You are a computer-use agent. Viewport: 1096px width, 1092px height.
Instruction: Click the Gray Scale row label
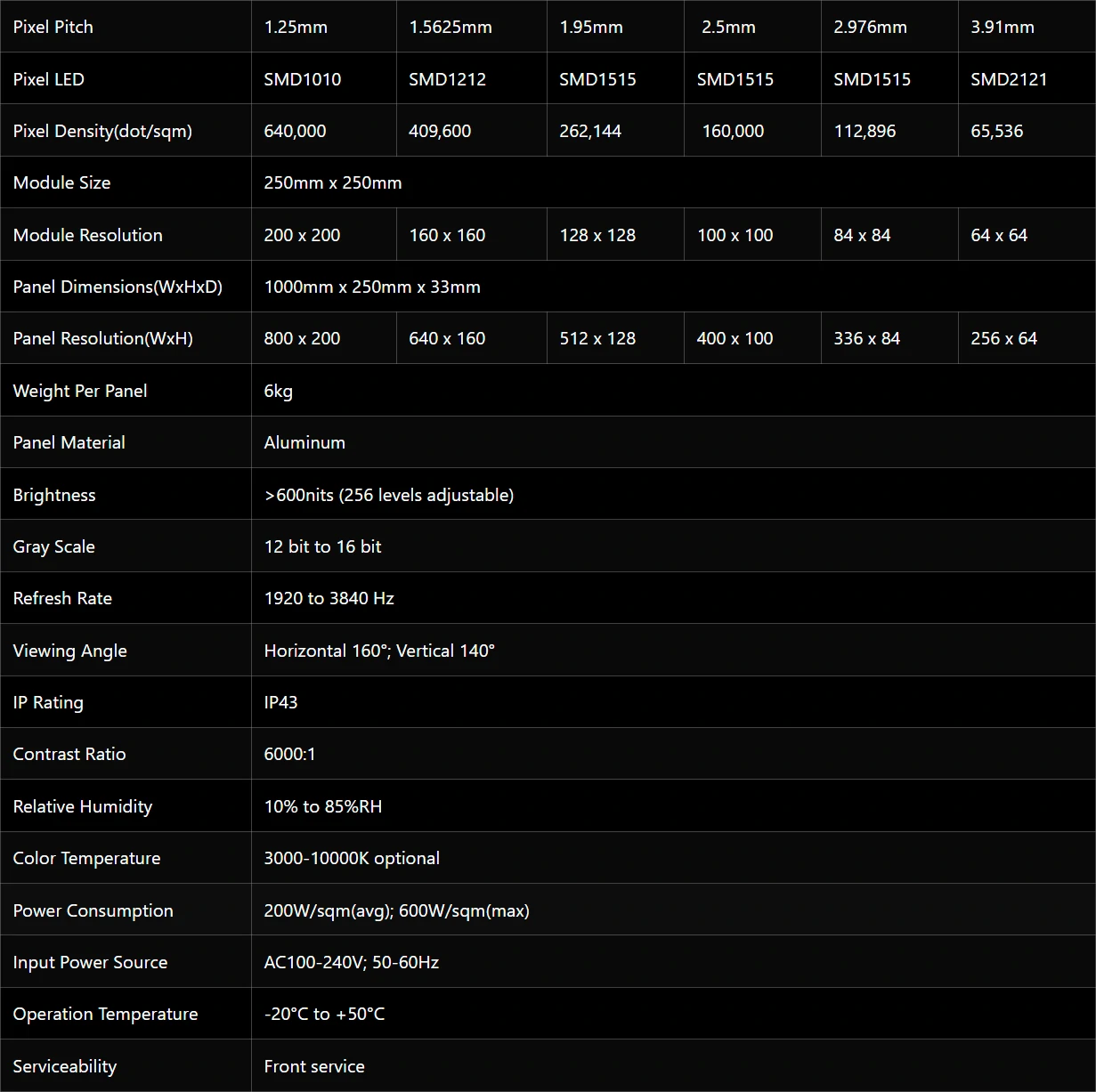click(x=53, y=546)
